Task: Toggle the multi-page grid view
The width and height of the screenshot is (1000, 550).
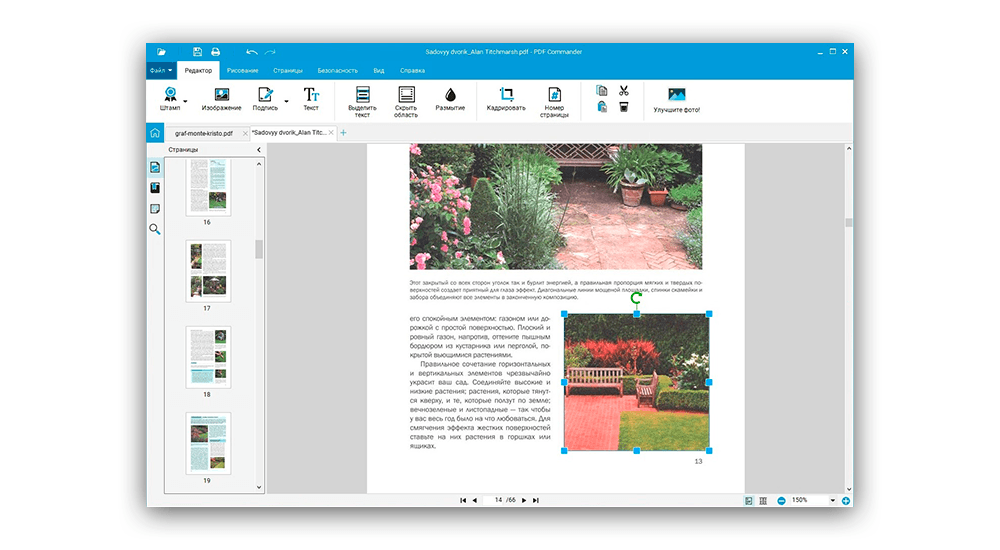Action: click(762, 499)
